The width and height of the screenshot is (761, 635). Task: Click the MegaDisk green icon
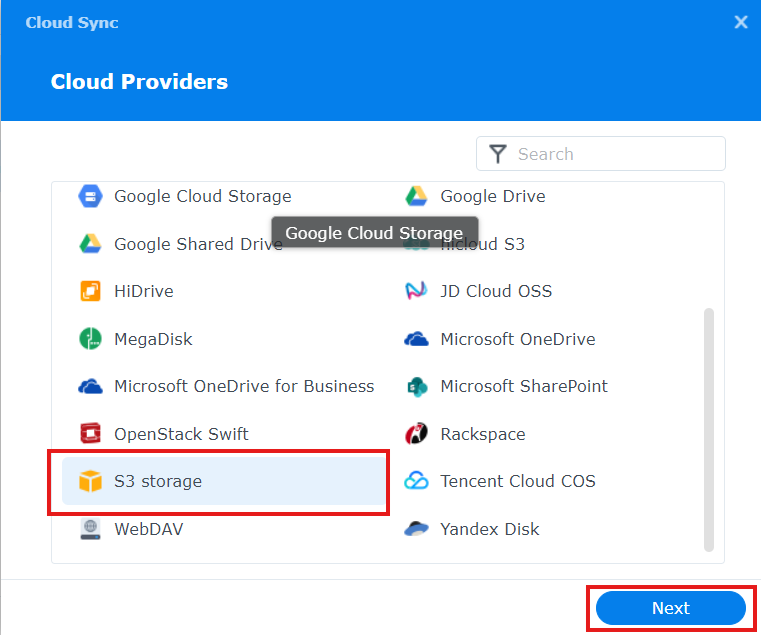(90, 339)
